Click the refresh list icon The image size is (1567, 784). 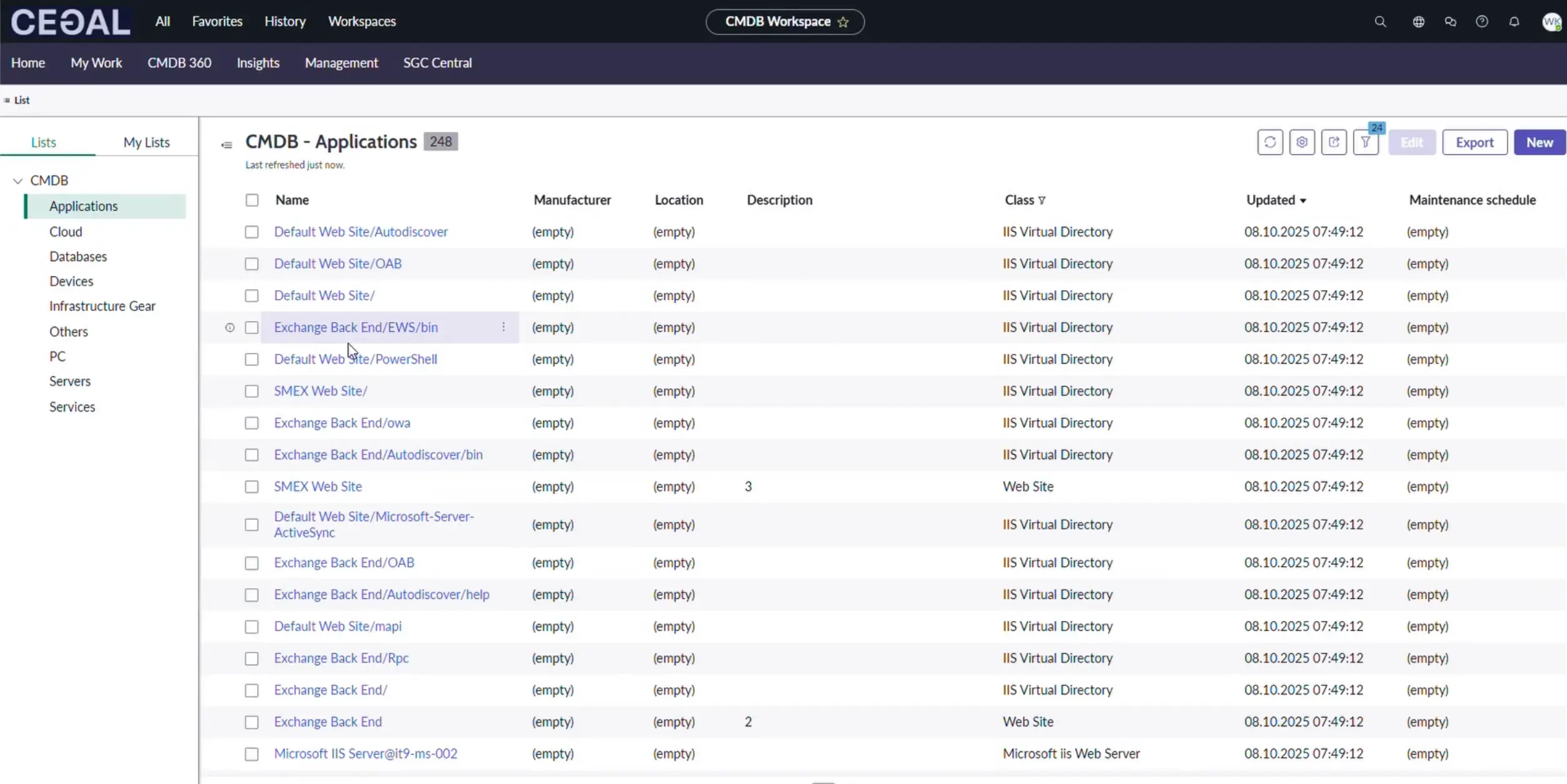(1270, 143)
